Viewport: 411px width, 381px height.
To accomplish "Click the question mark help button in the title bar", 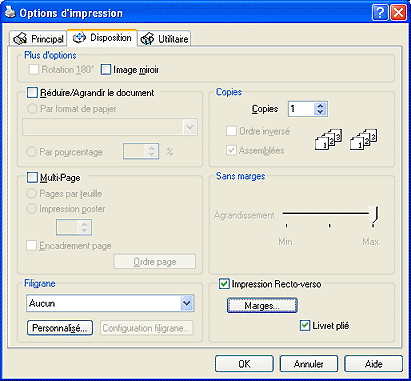I will 380,13.
